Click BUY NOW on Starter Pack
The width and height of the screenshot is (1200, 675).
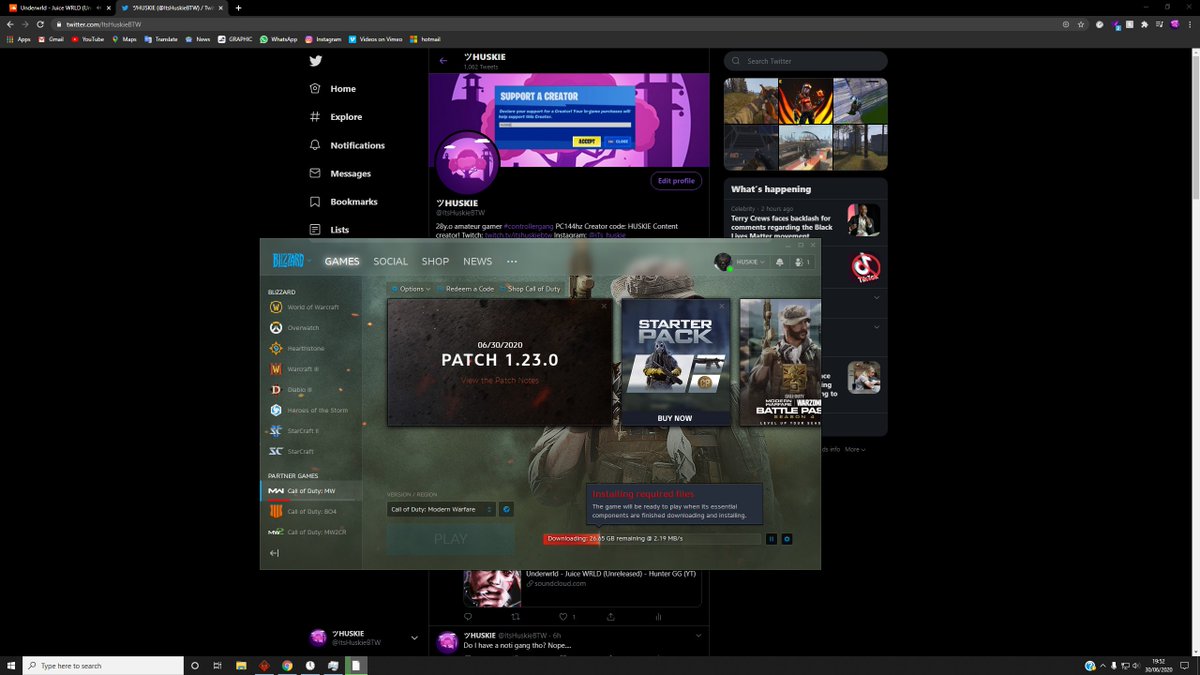(675, 418)
